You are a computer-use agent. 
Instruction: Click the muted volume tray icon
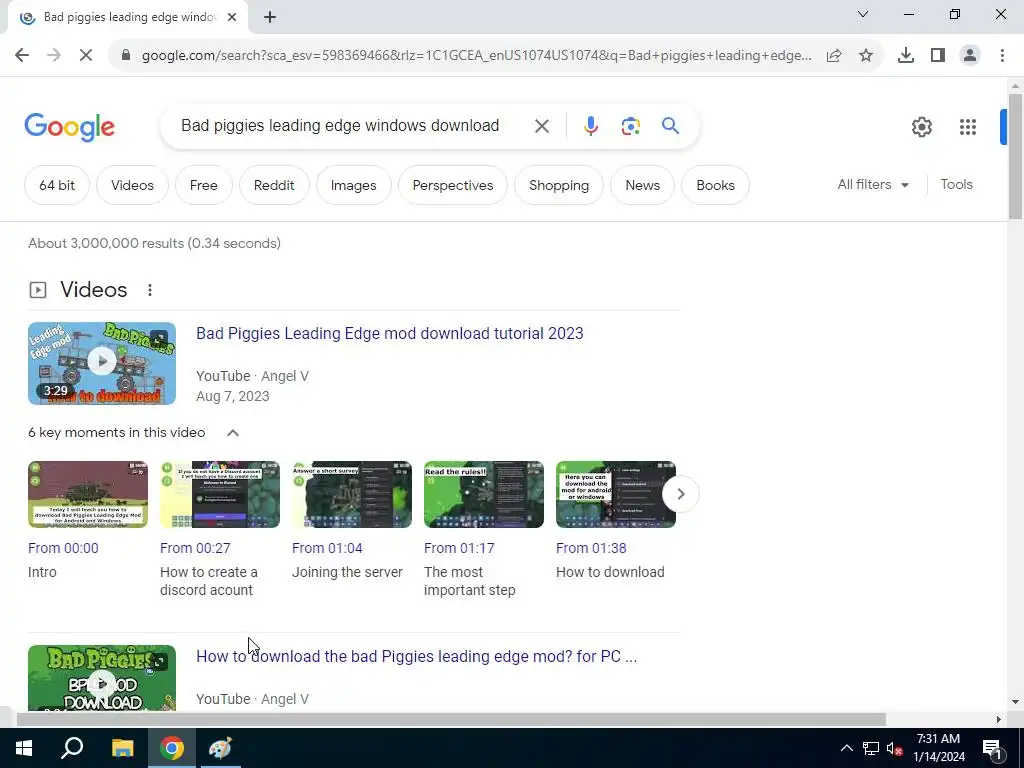point(894,748)
